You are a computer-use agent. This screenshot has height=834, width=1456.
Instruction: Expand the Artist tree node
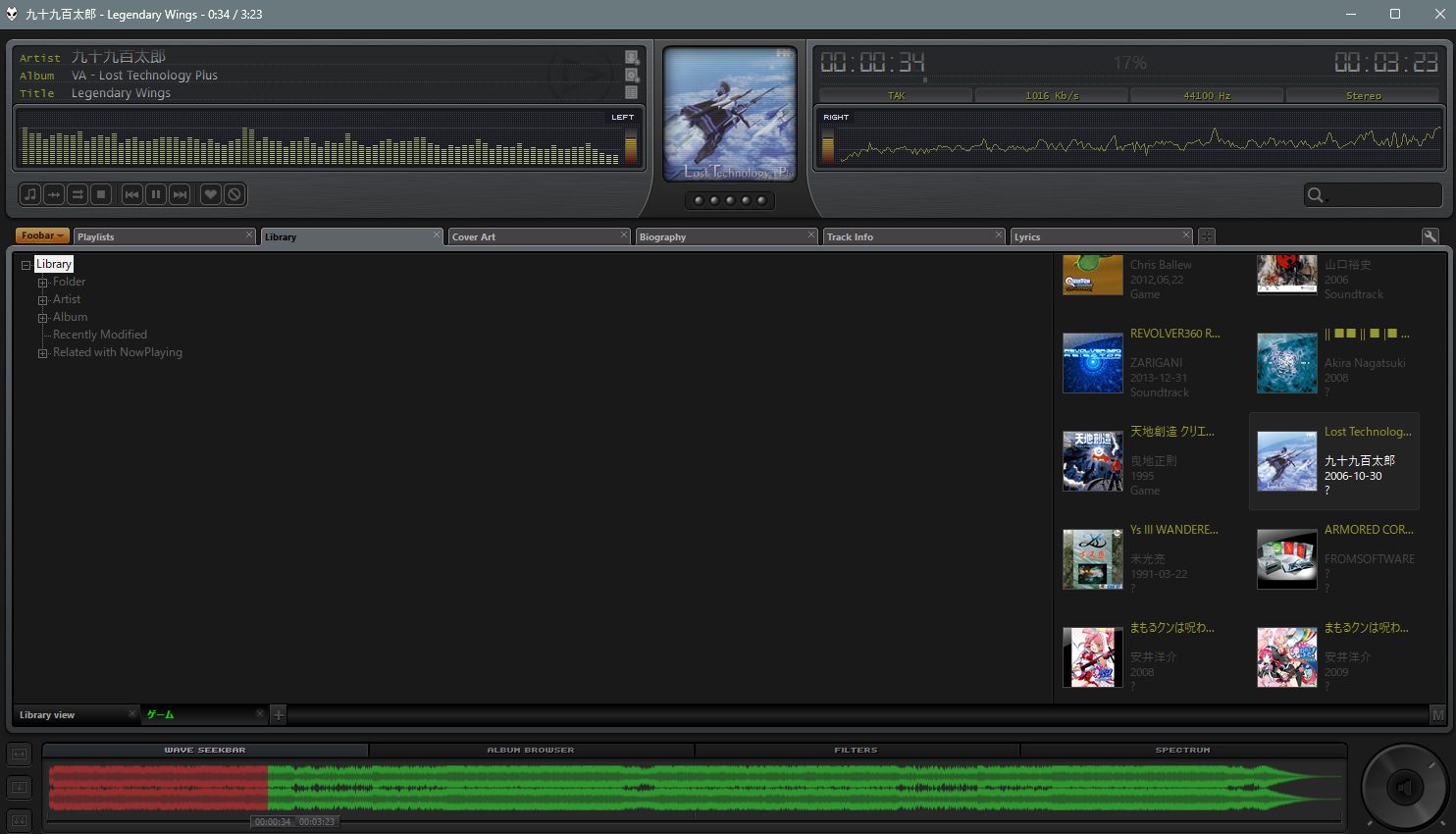tap(43, 300)
